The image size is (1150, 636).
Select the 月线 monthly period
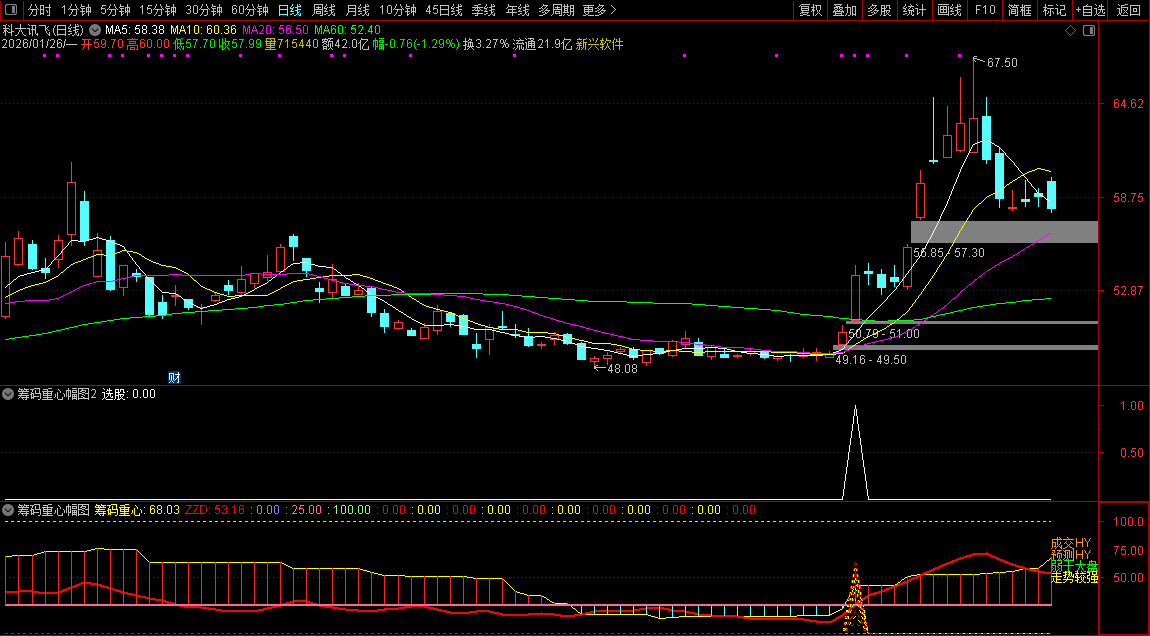tap(357, 10)
